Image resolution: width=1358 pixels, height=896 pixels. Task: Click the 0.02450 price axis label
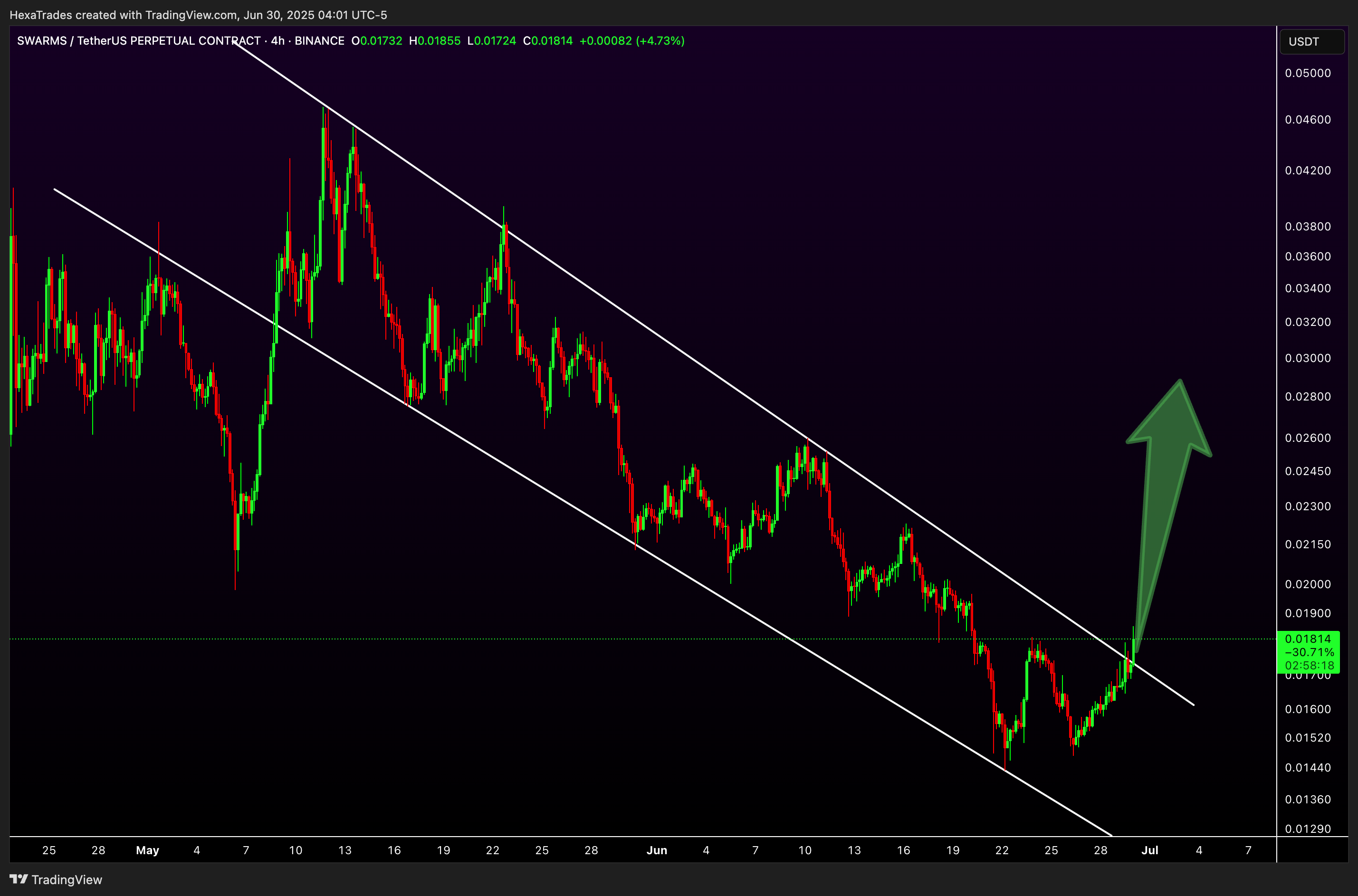[x=1308, y=471]
